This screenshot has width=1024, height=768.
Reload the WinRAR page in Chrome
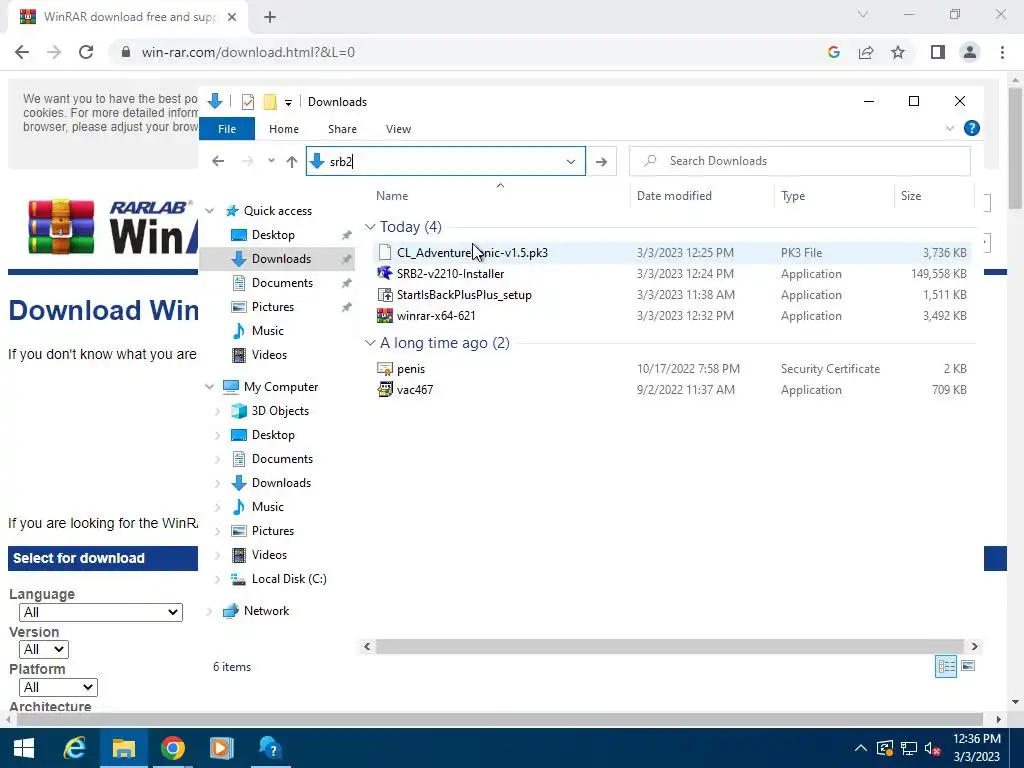click(86, 52)
